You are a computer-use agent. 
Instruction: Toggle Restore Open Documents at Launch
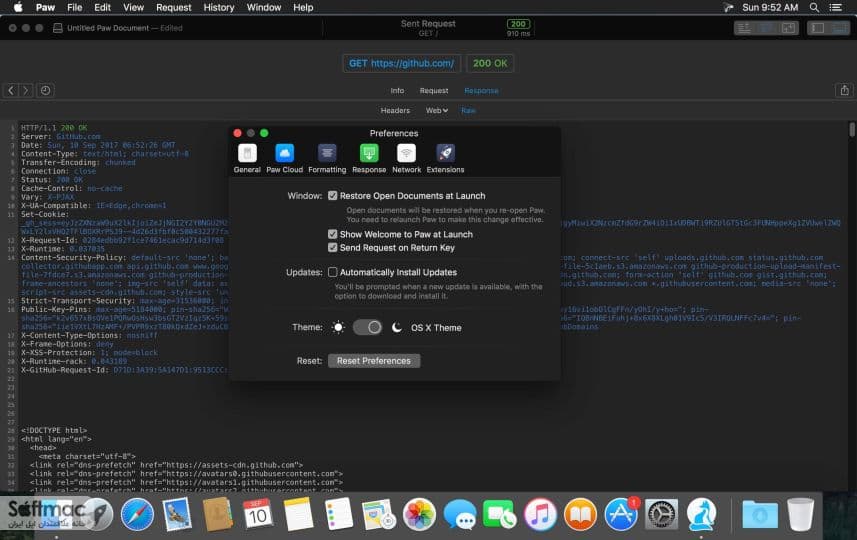coord(332,196)
